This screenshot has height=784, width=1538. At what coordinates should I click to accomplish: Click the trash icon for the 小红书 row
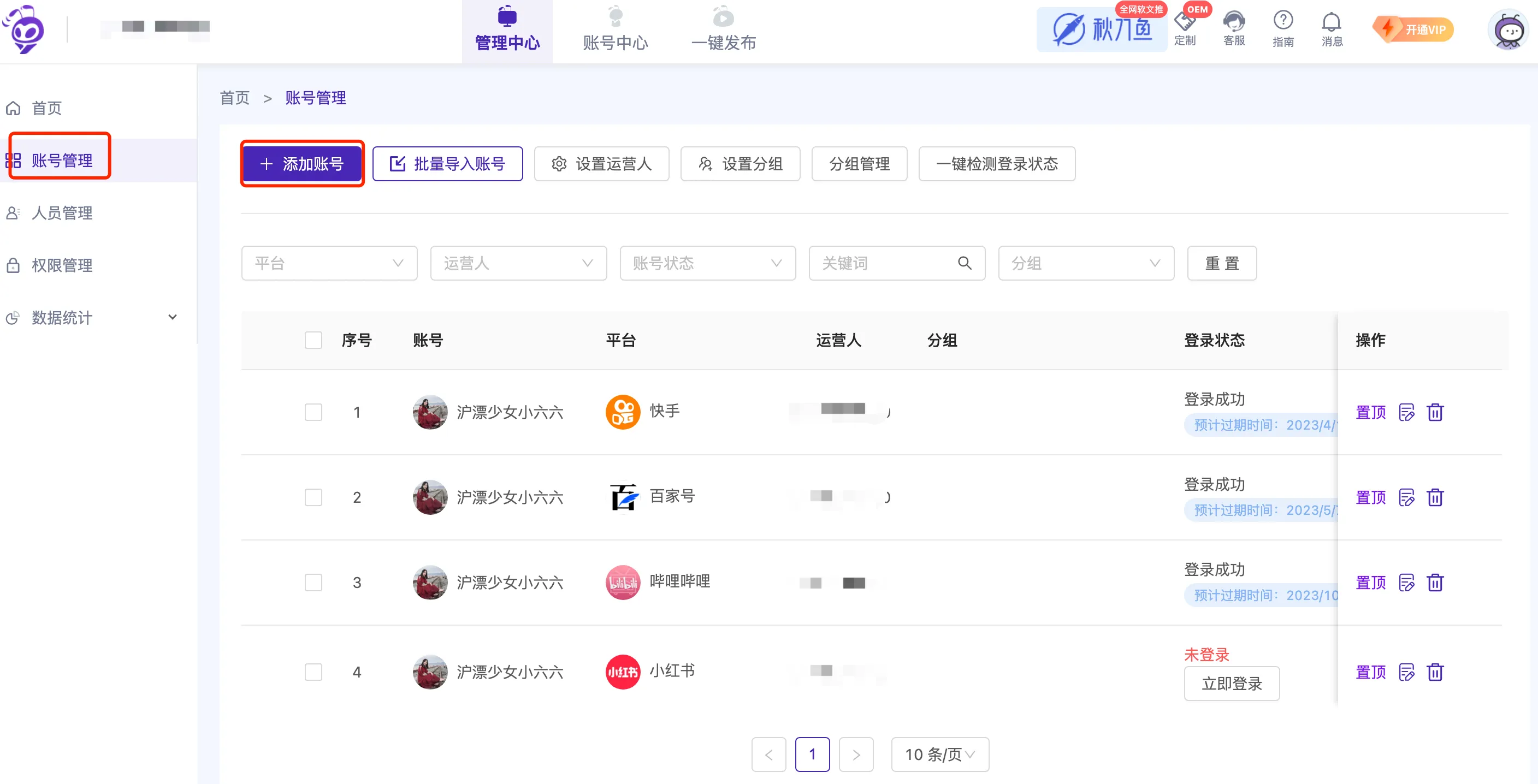(1435, 673)
